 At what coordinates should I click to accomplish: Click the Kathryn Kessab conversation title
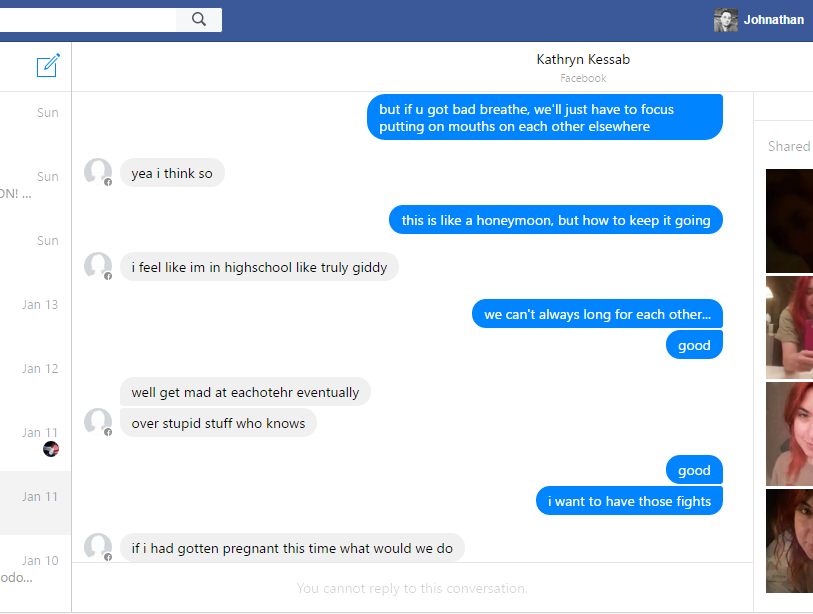coord(583,60)
